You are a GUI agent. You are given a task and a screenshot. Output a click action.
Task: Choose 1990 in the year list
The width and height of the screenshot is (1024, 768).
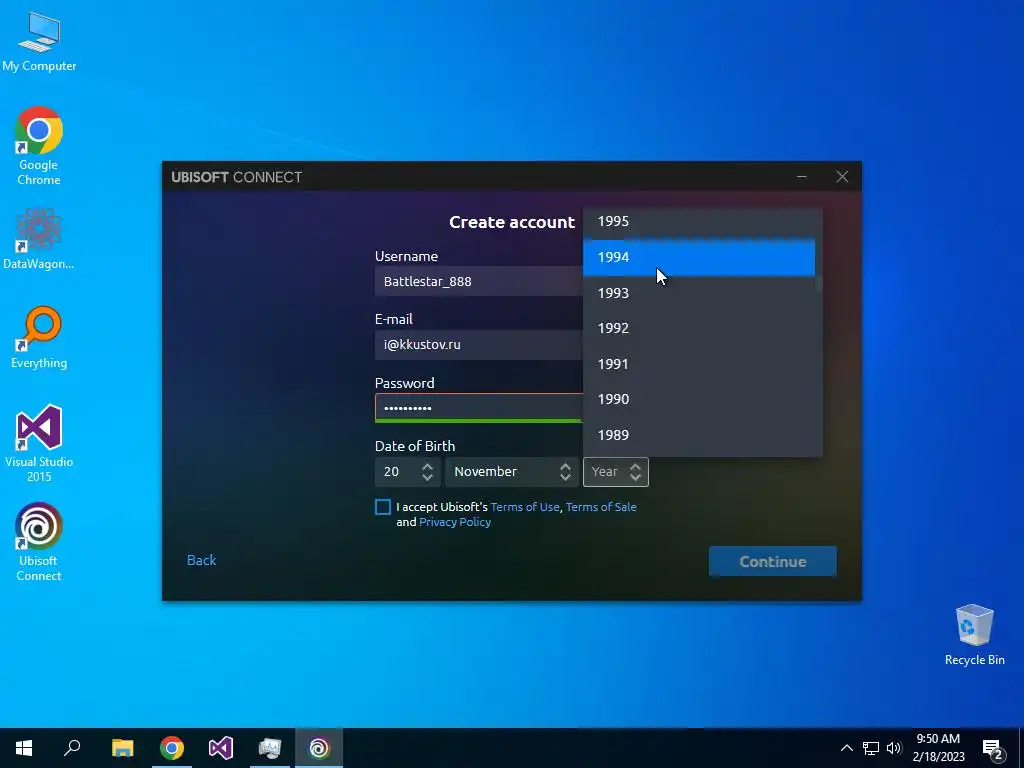(699, 400)
